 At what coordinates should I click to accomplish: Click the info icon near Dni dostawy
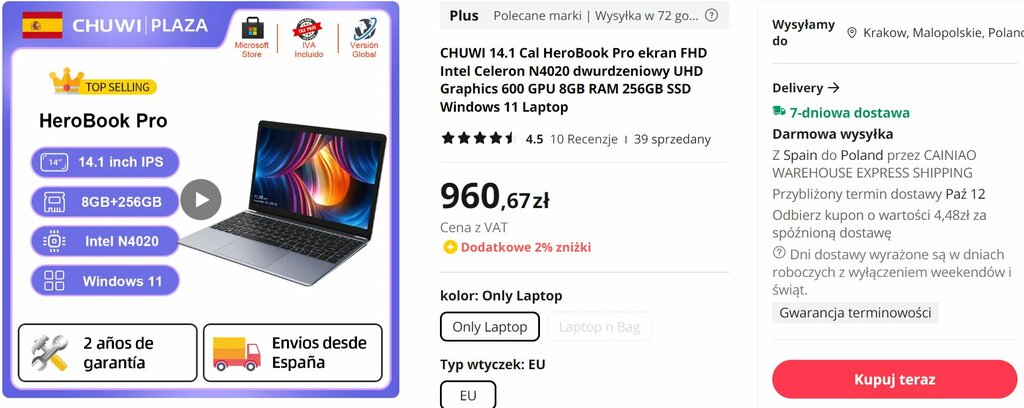pos(778,253)
